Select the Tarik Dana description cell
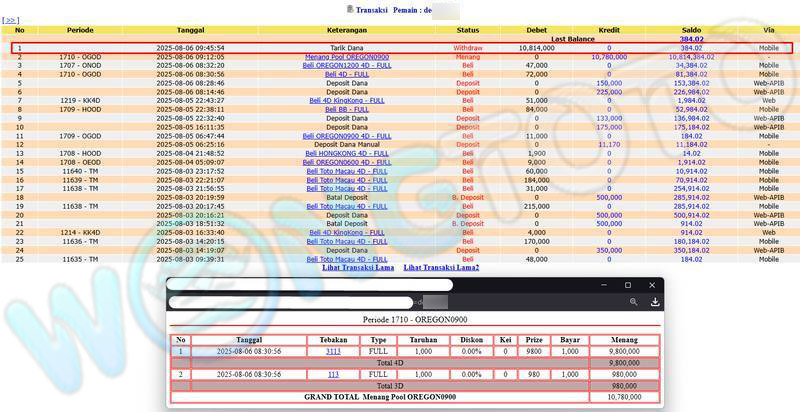This screenshot has height=412, width=800. tap(347, 48)
